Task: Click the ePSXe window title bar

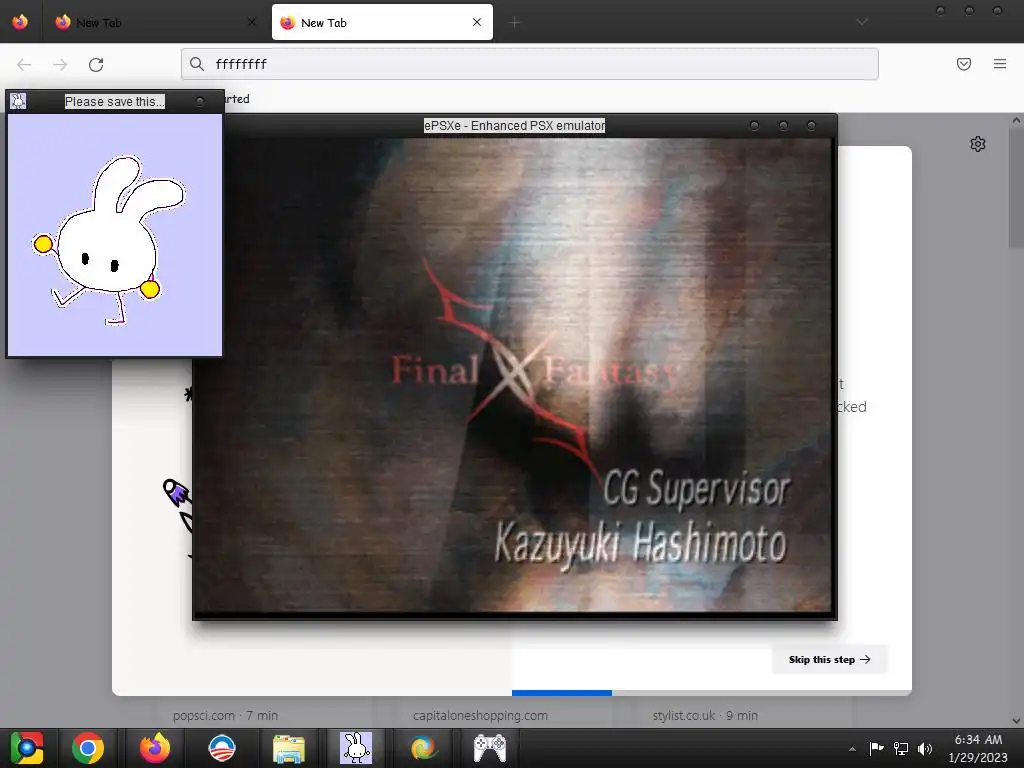Action: click(x=515, y=125)
